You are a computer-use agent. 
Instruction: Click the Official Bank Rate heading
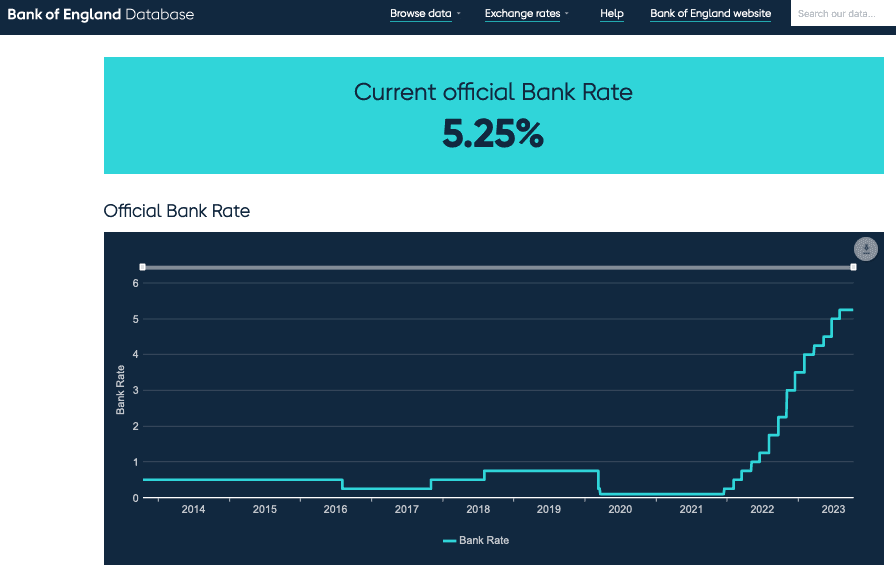point(177,211)
